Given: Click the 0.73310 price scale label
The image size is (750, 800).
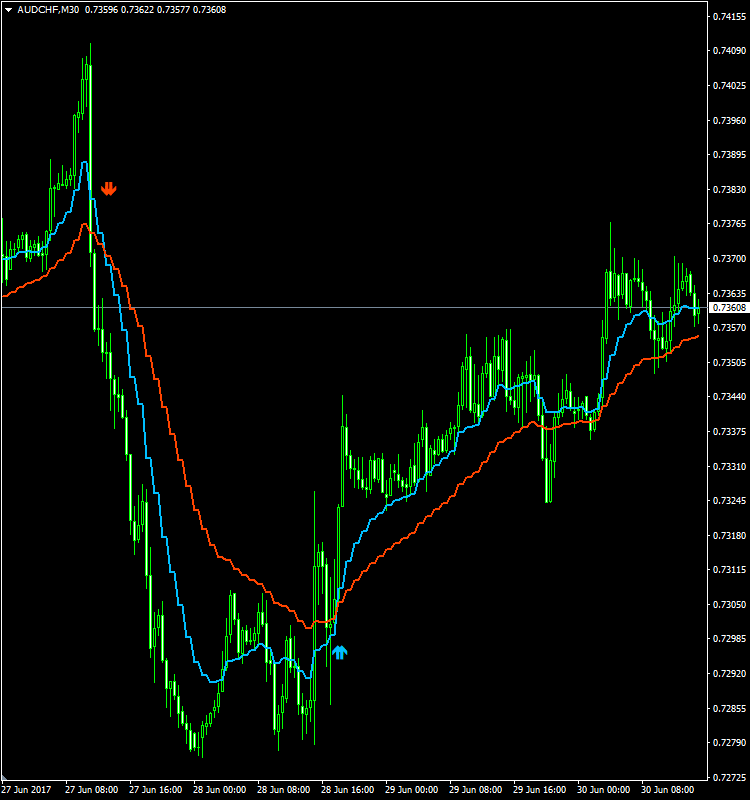Looking at the screenshot, I should pyautogui.click(x=729, y=466).
